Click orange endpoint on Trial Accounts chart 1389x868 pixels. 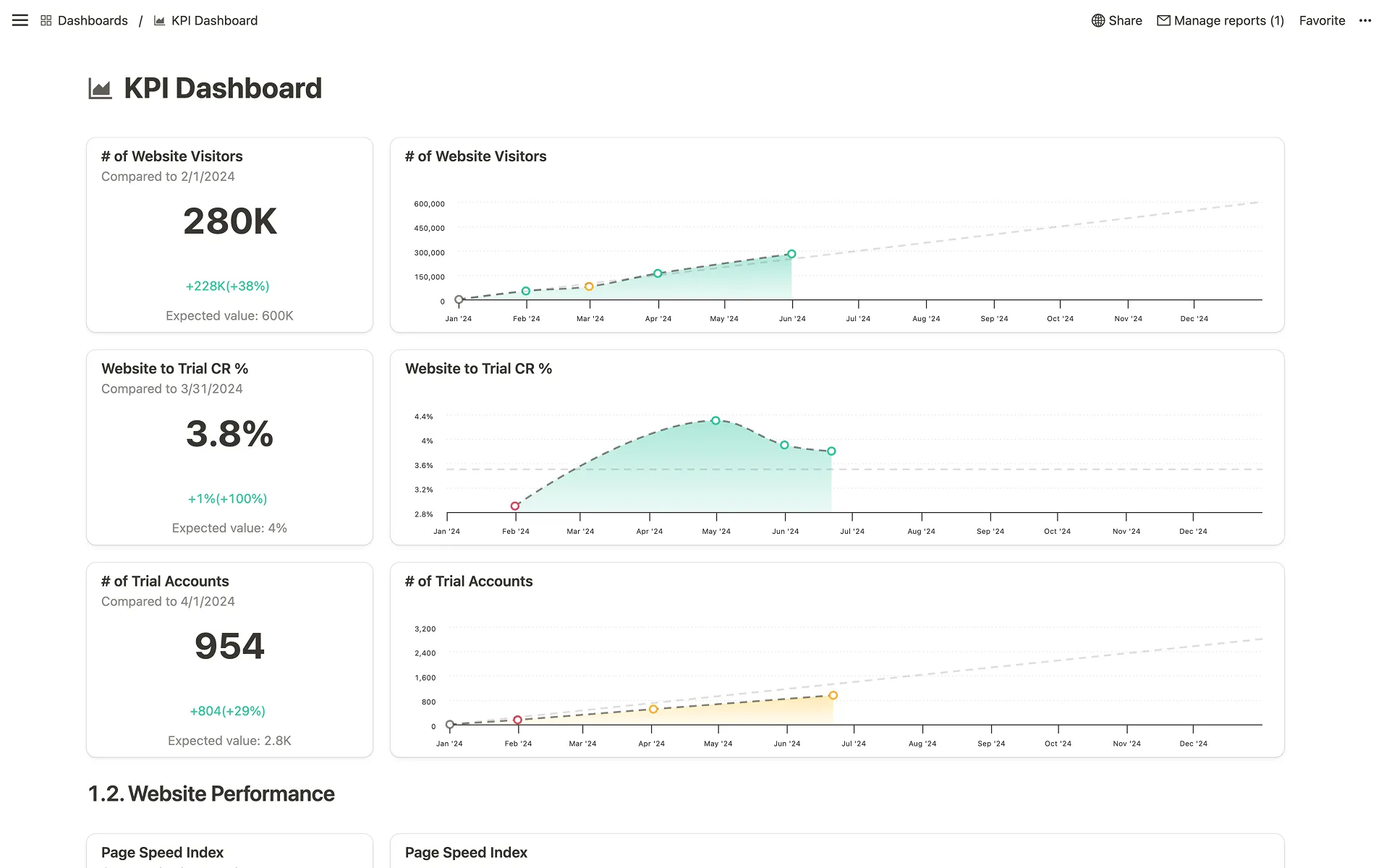click(833, 695)
